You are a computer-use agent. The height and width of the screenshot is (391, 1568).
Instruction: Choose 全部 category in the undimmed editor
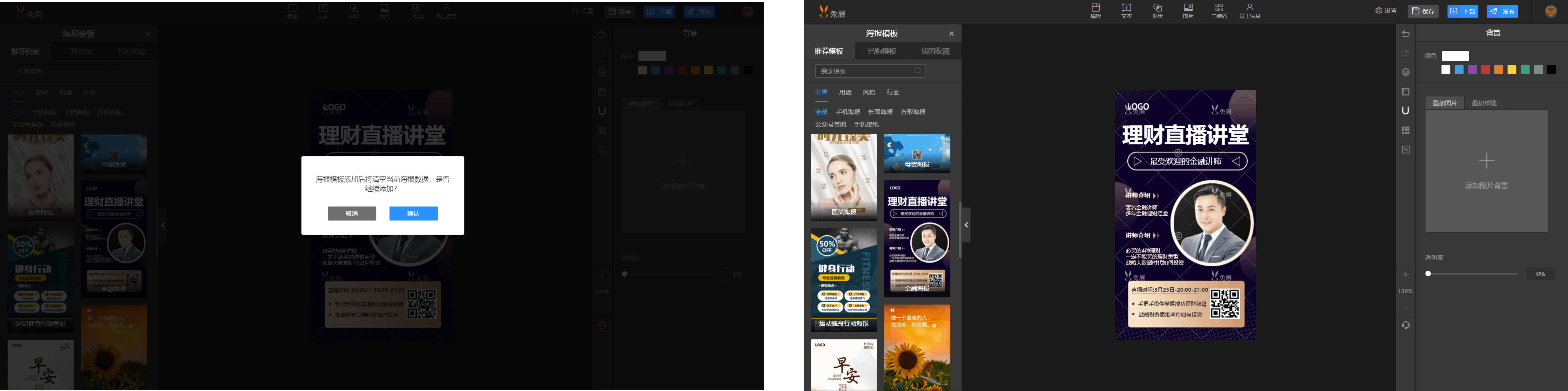coord(822,112)
